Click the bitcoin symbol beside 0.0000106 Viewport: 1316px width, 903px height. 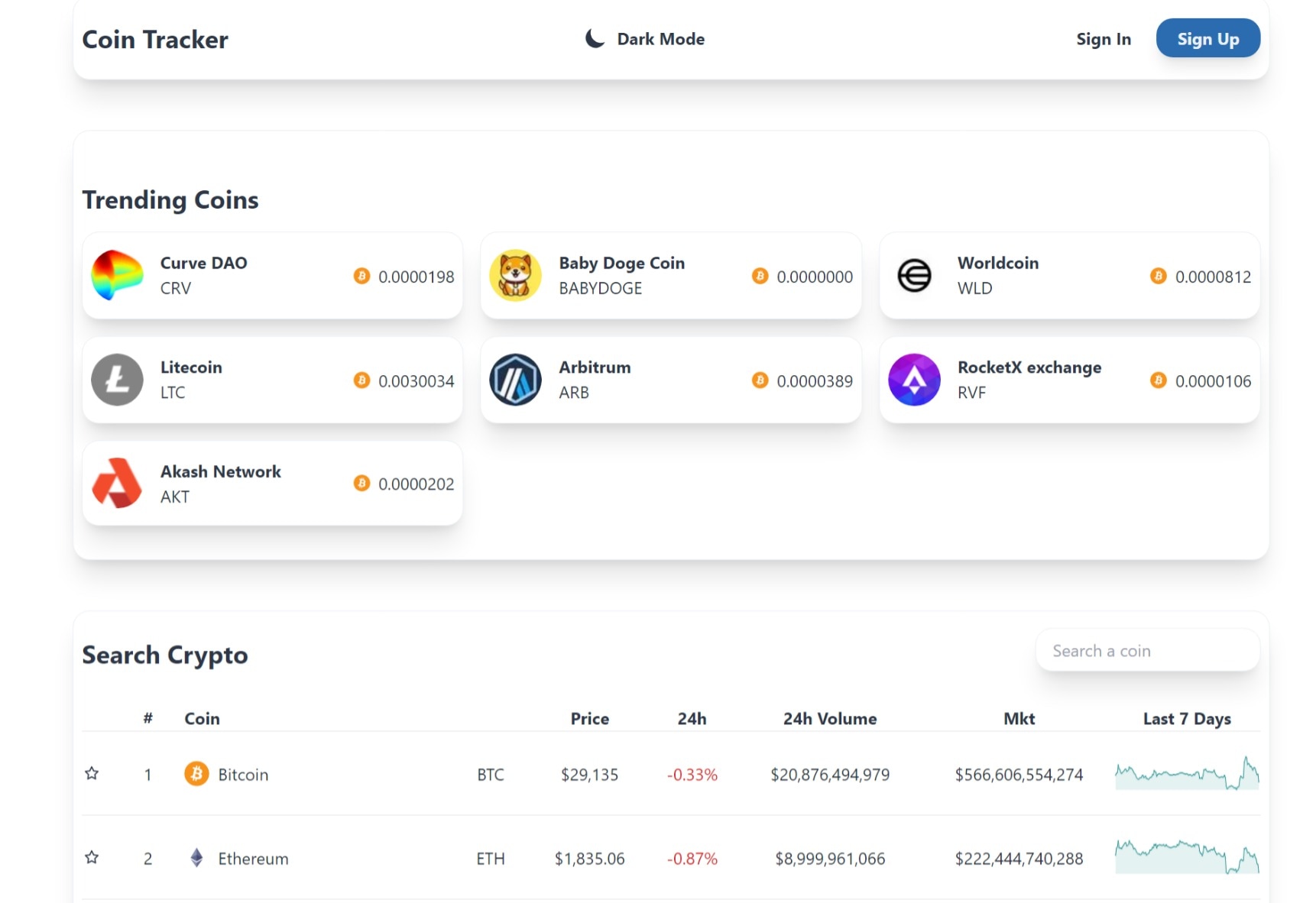click(x=1159, y=380)
